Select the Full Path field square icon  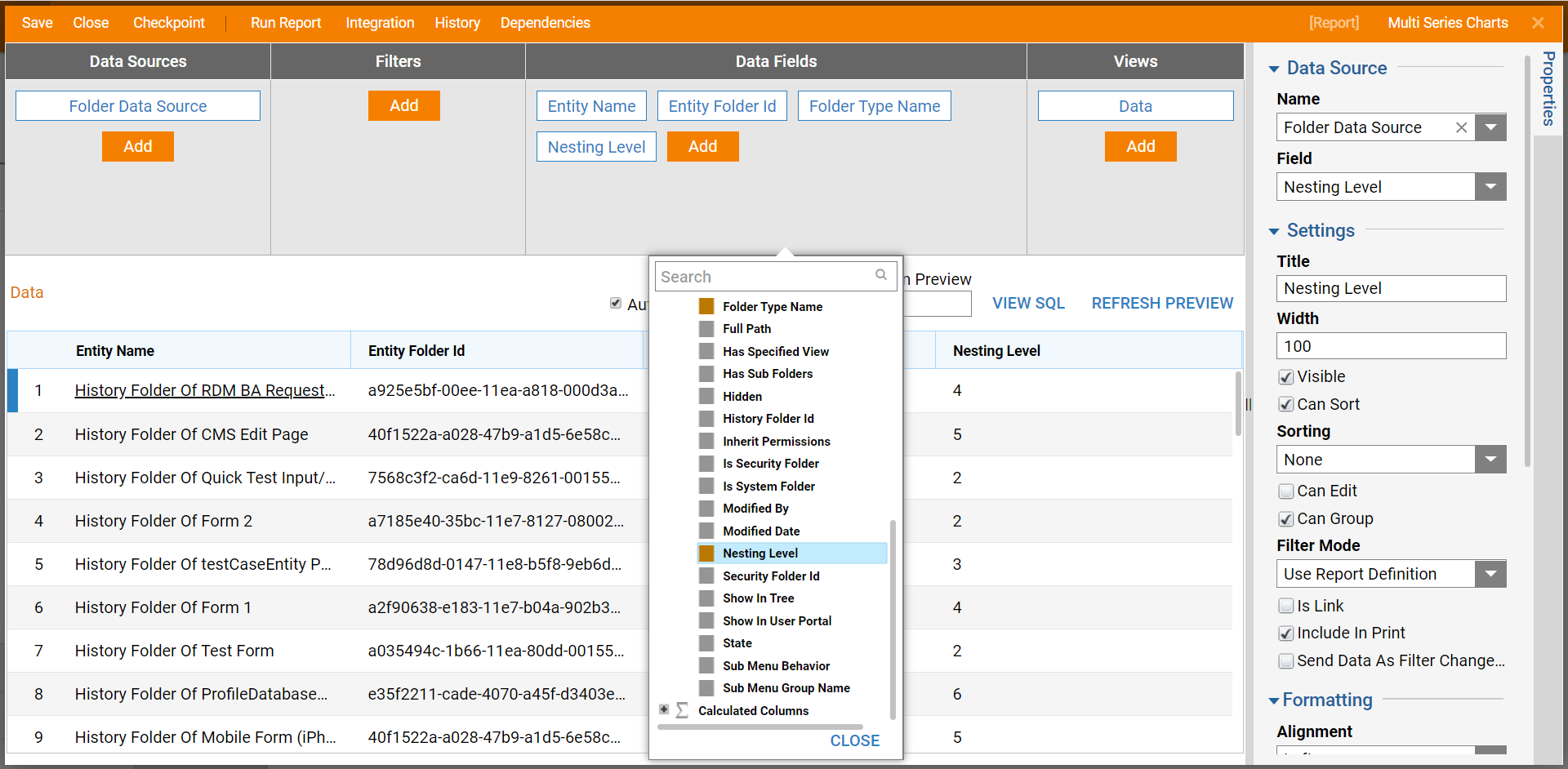click(706, 329)
